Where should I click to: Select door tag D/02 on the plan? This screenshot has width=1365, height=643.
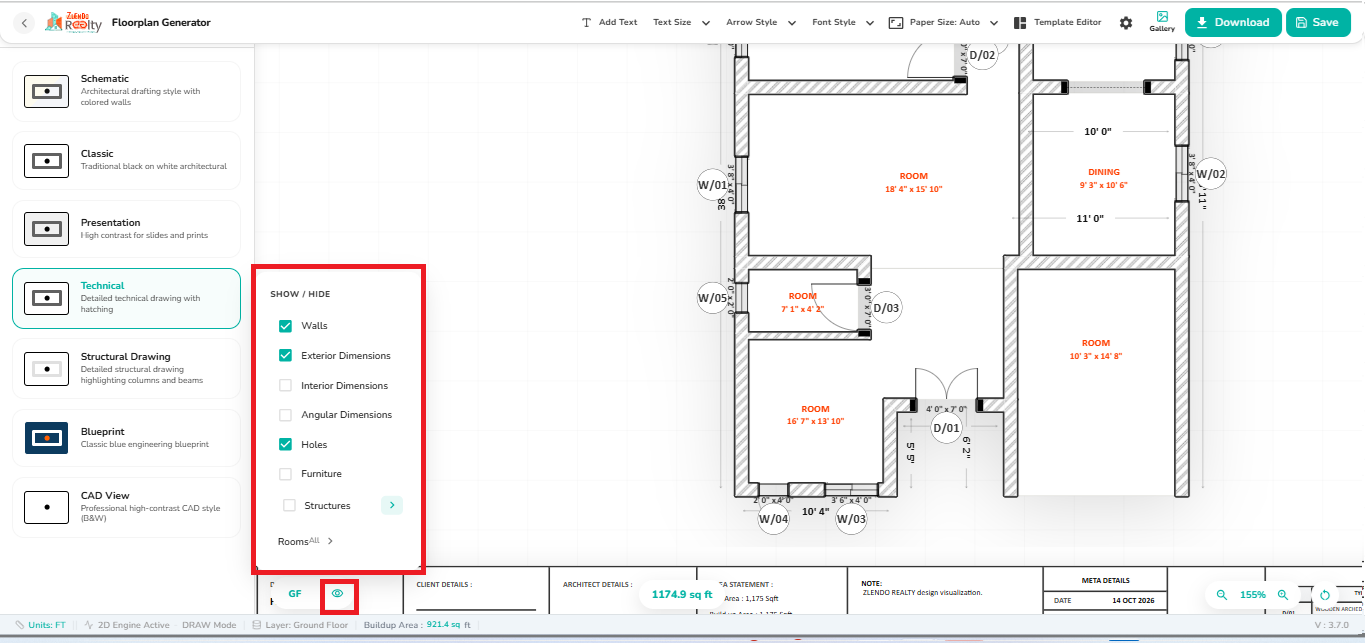(x=982, y=55)
